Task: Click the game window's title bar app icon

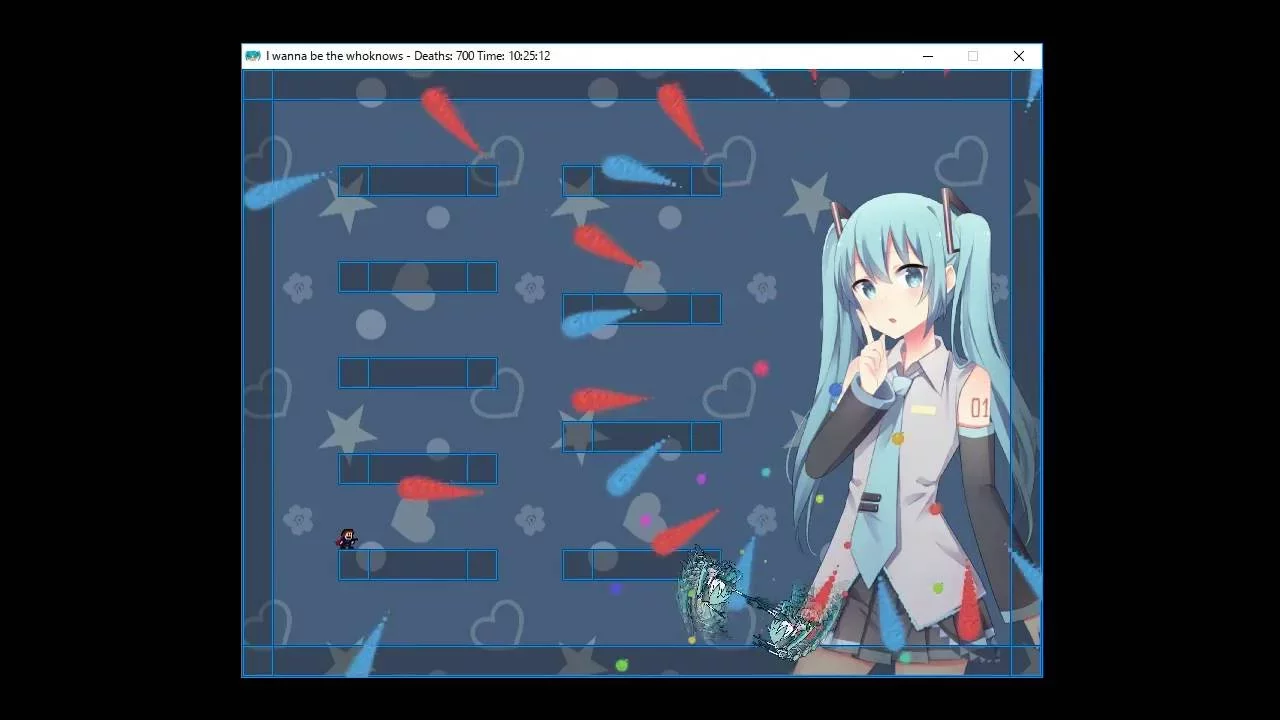Action: click(x=253, y=56)
